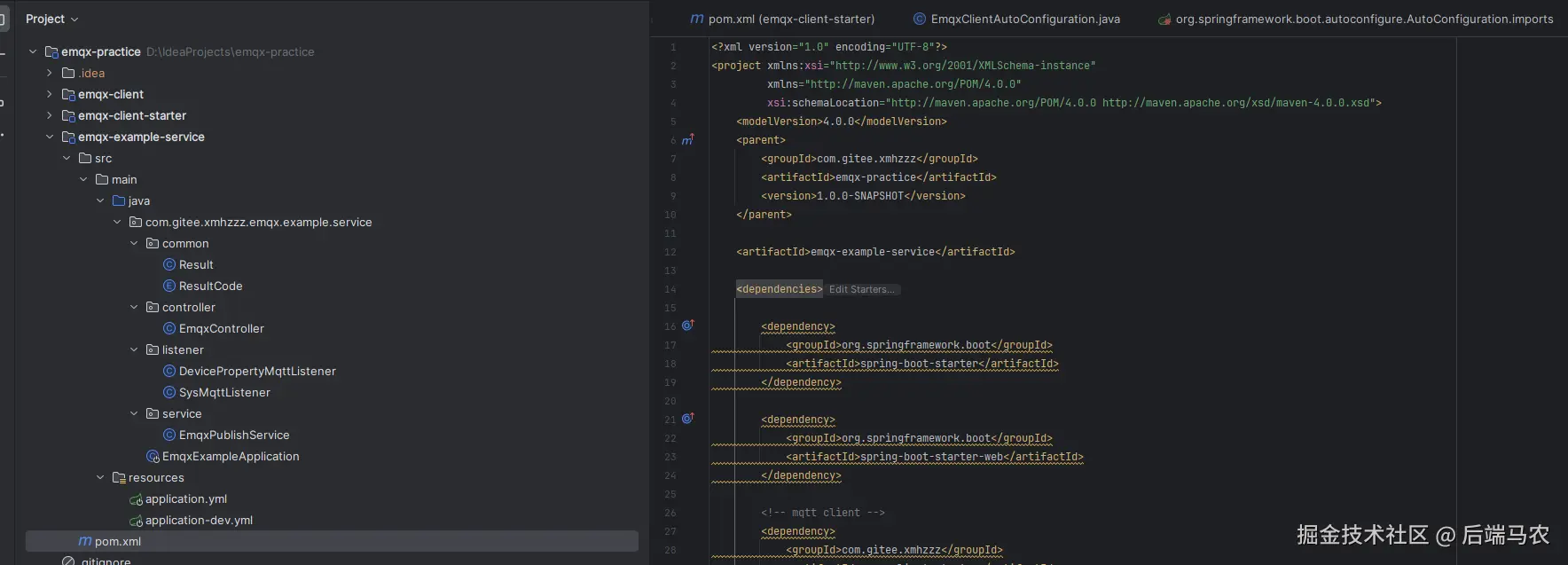Click the Spring config icon beside application.yml
1568x565 pixels.
(136, 499)
